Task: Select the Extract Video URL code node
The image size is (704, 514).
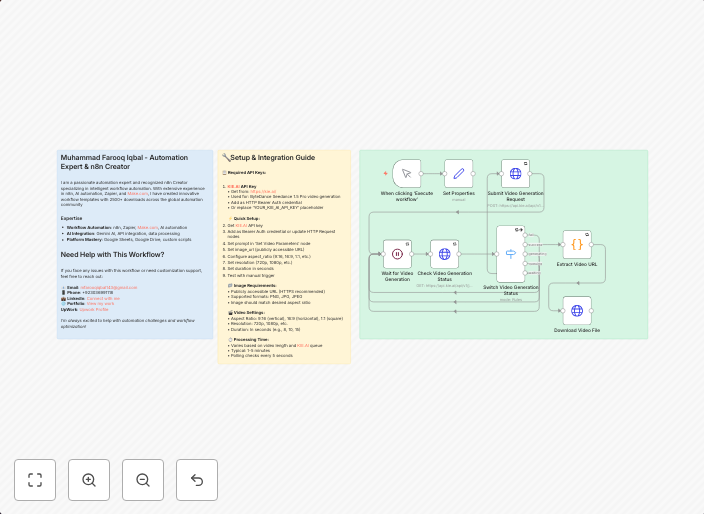Action: 577,245
